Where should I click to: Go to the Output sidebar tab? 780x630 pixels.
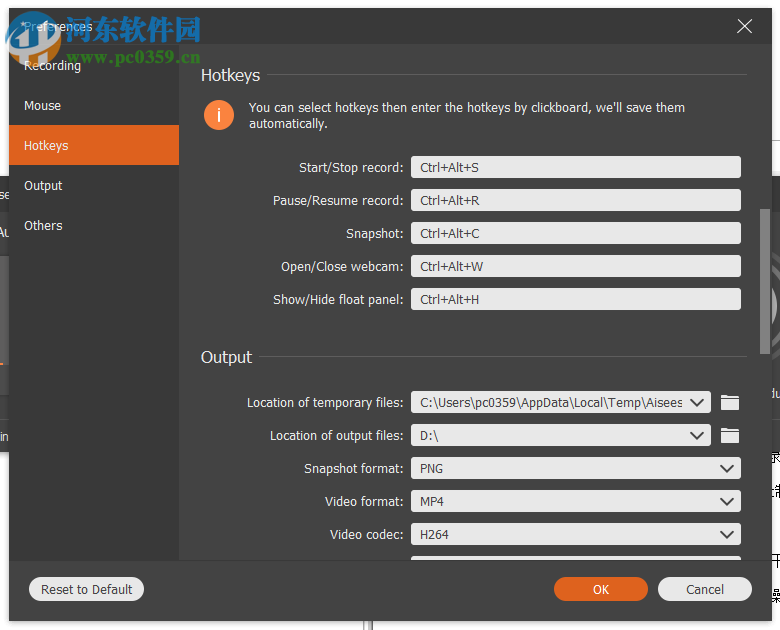tap(94, 186)
